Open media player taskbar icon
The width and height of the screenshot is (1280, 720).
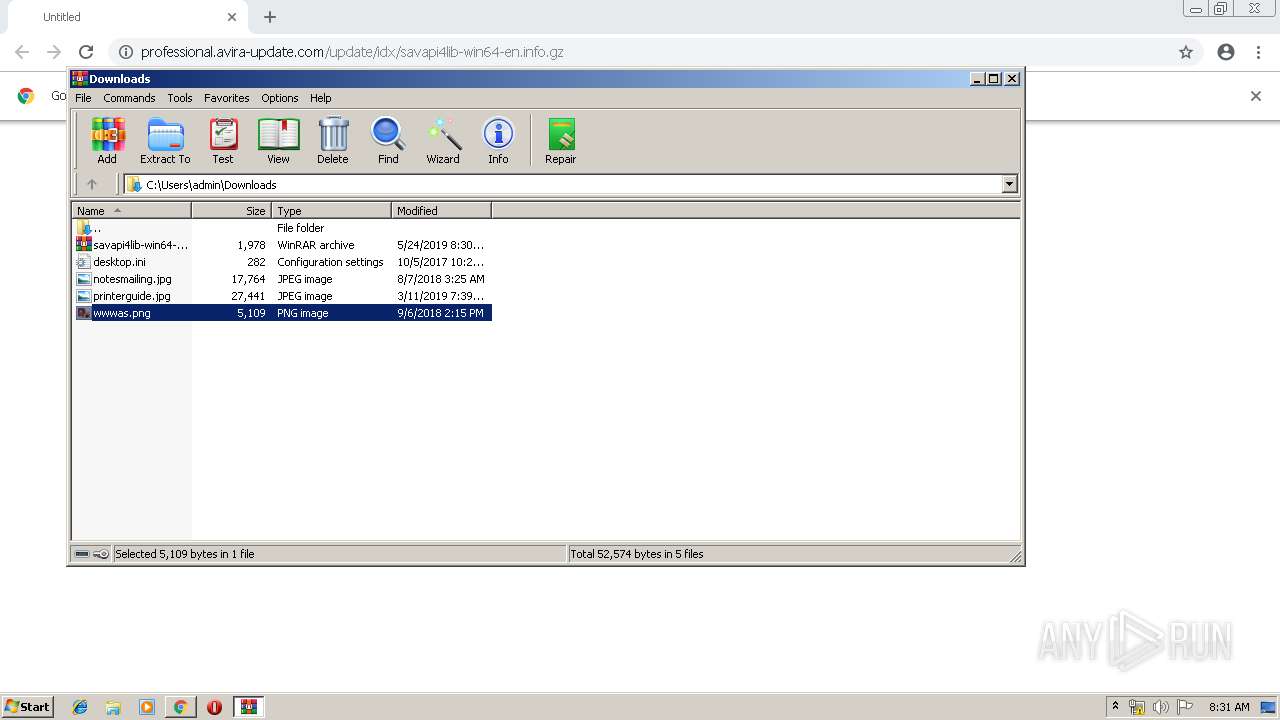point(147,707)
